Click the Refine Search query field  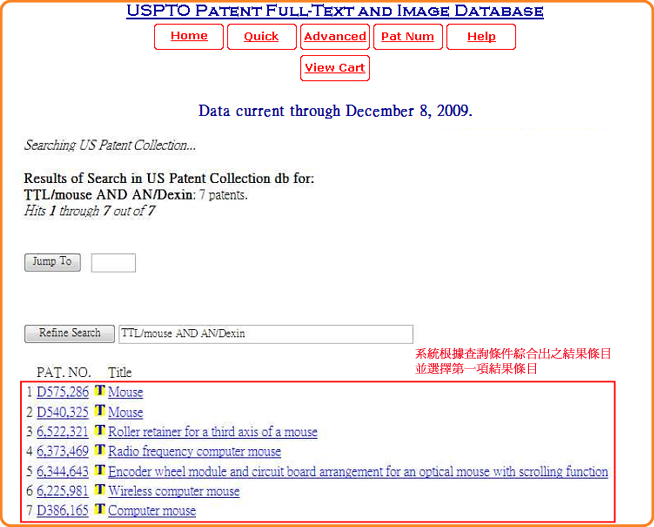pyautogui.click(x=266, y=334)
